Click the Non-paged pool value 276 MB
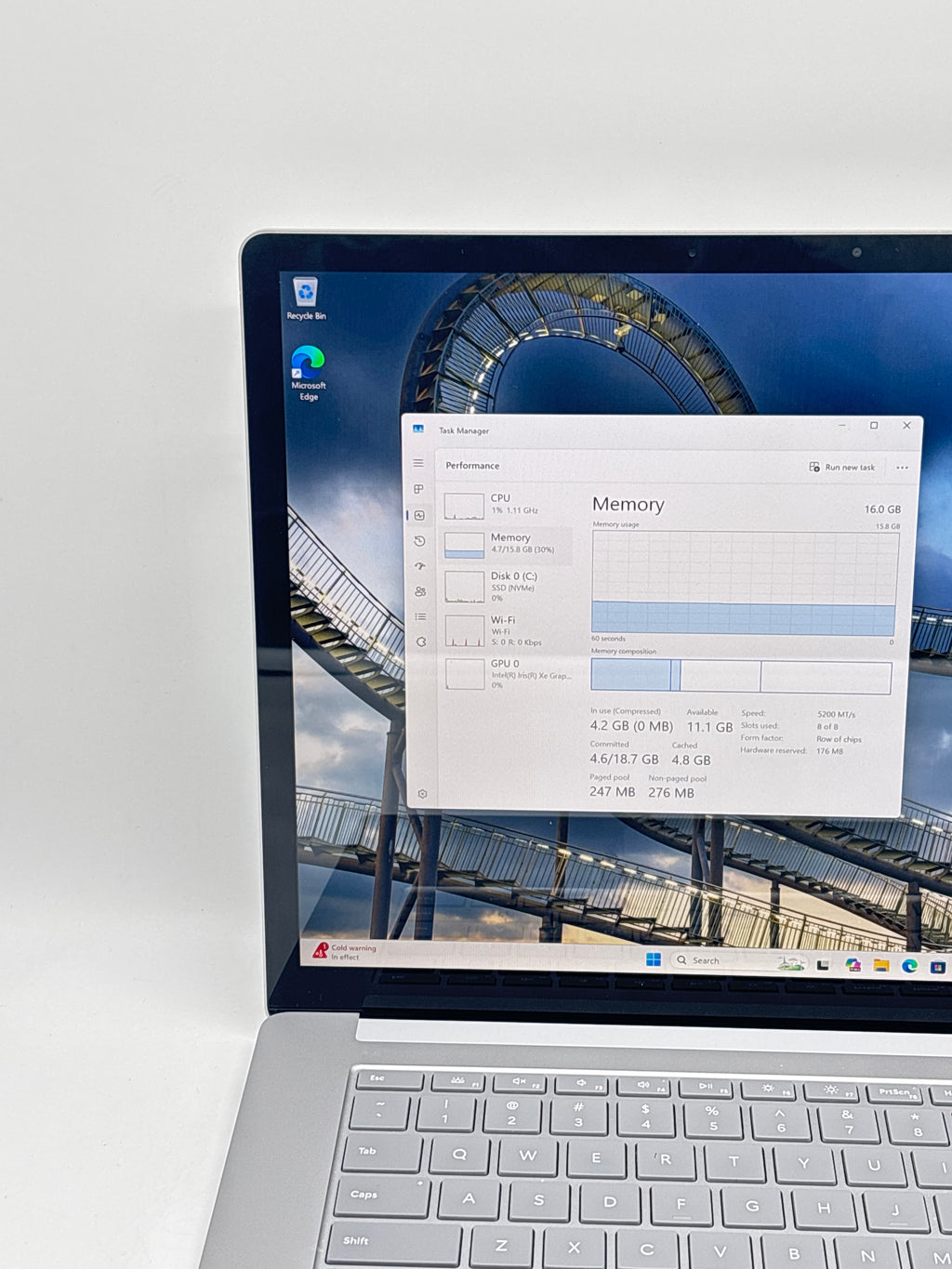Screen dimensions: 952x1269 (671, 793)
